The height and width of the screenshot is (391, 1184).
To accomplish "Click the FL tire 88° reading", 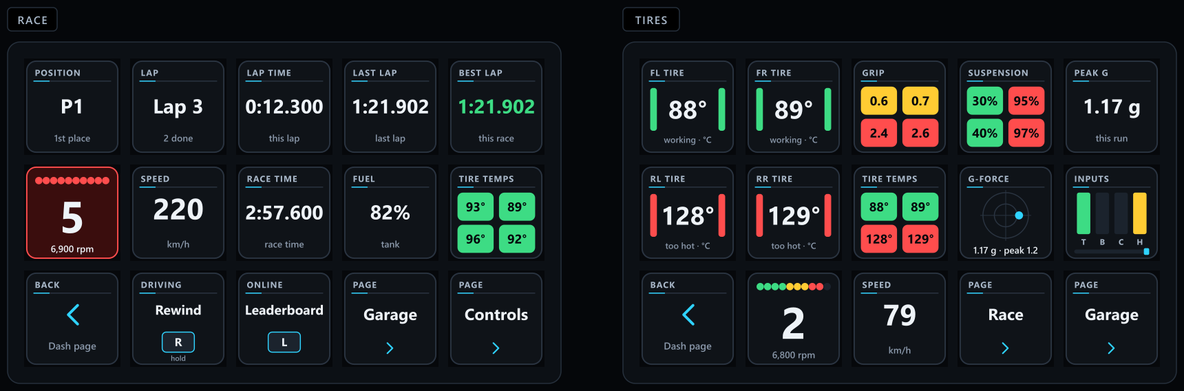I will (688, 111).
